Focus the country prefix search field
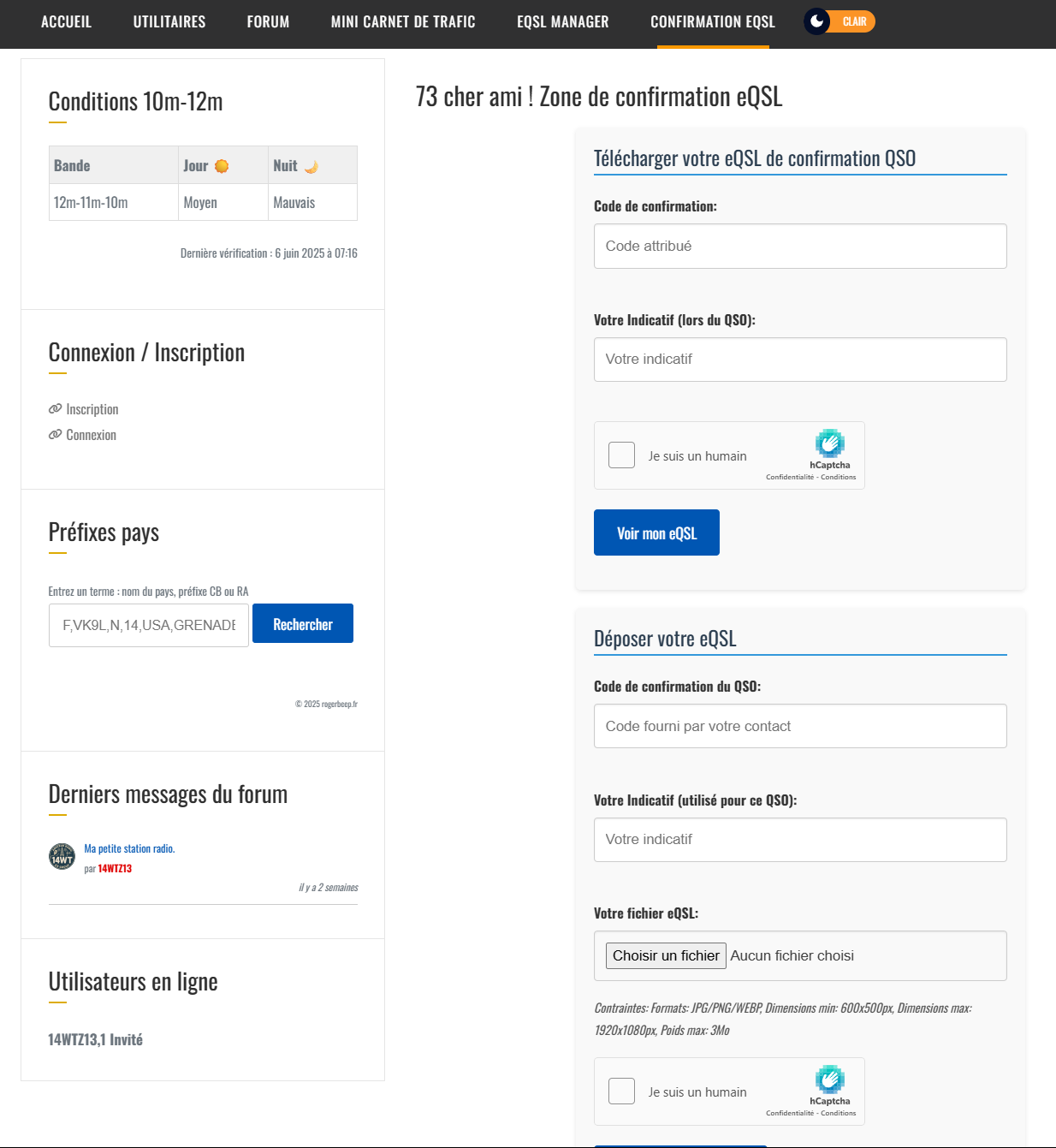The width and height of the screenshot is (1056, 1148). (x=149, y=625)
